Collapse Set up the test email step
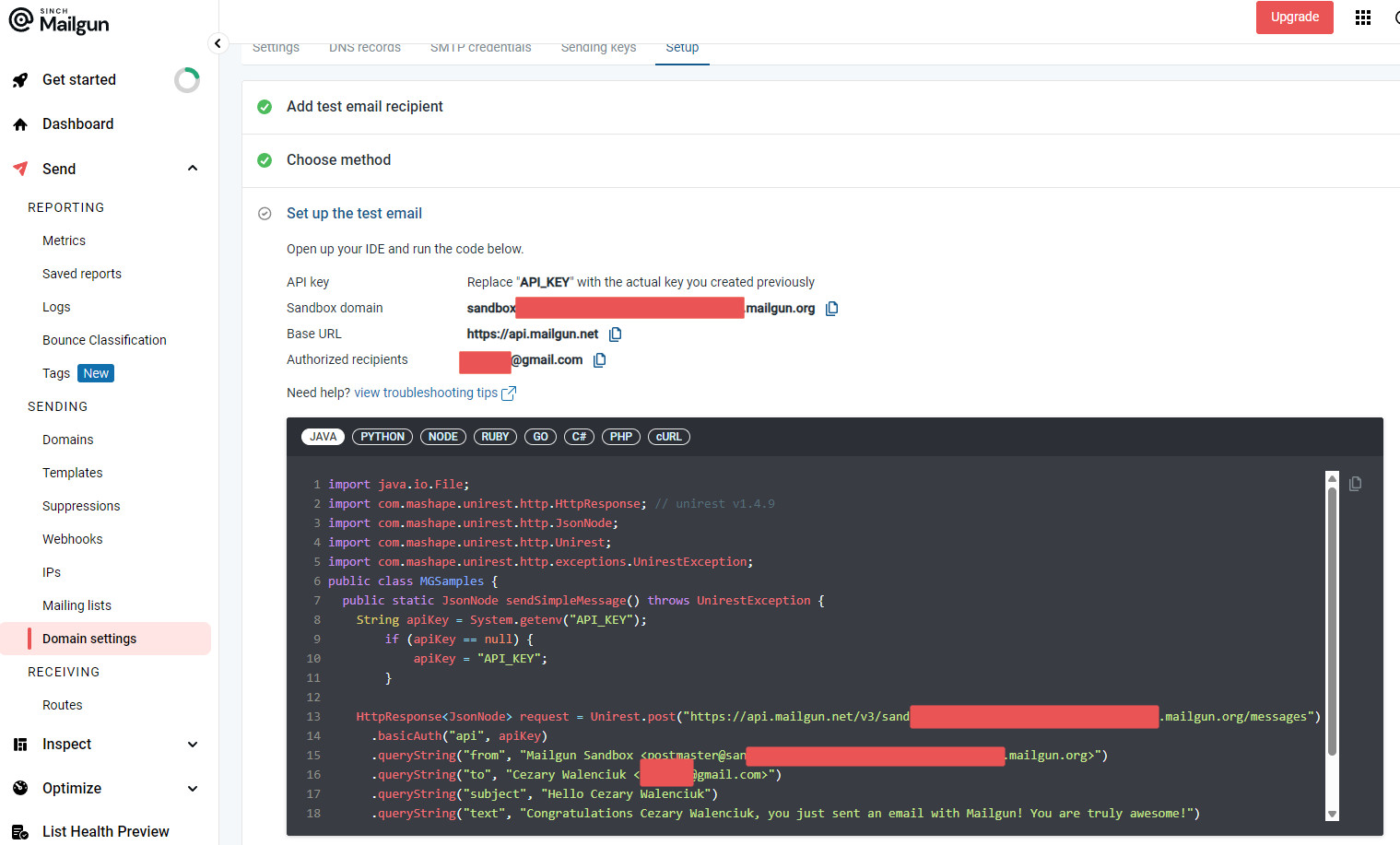The width and height of the screenshot is (1400, 845). tap(354, 214)
